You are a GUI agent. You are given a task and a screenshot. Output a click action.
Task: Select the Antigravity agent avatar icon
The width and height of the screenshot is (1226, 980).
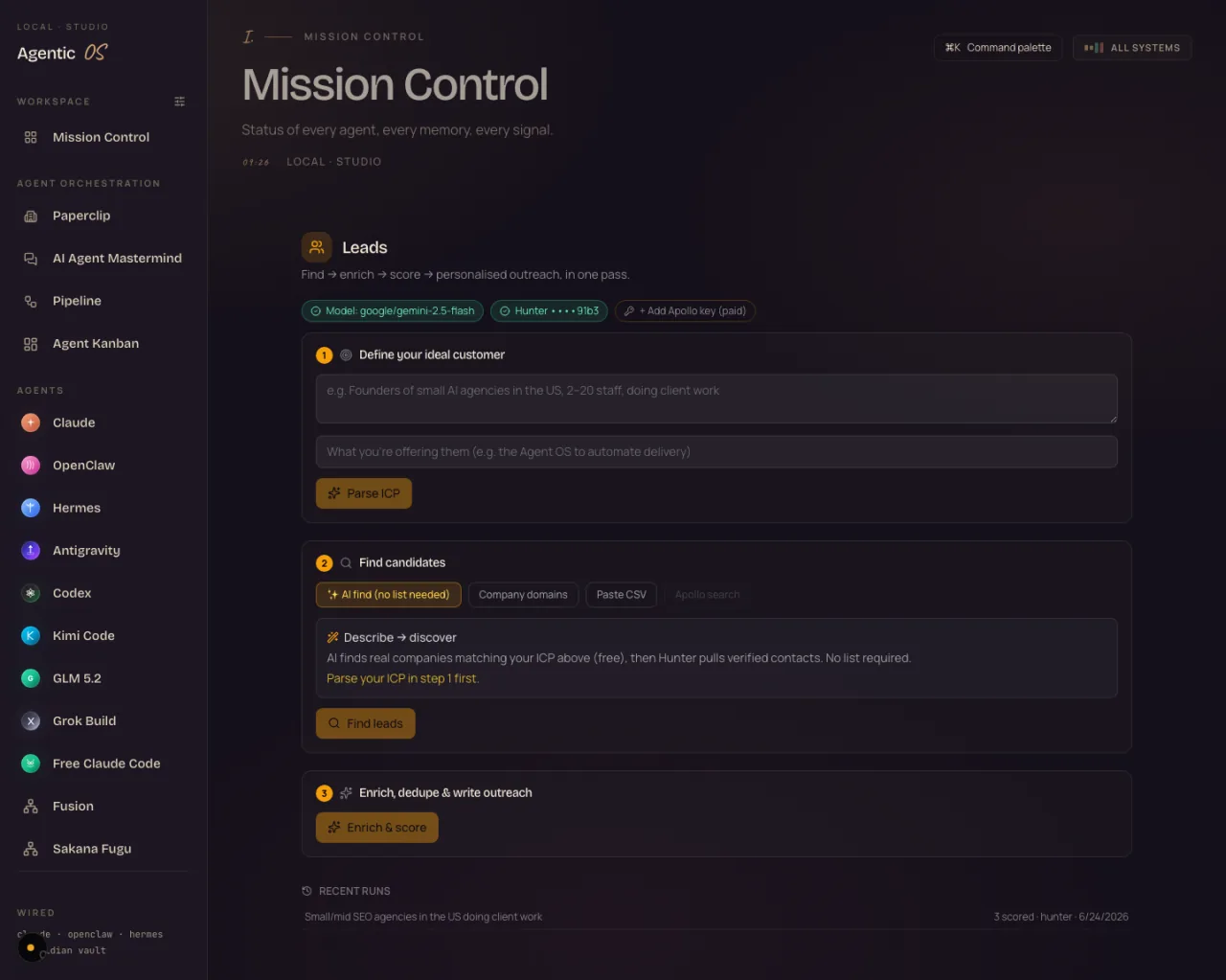[x=31, y=551]
